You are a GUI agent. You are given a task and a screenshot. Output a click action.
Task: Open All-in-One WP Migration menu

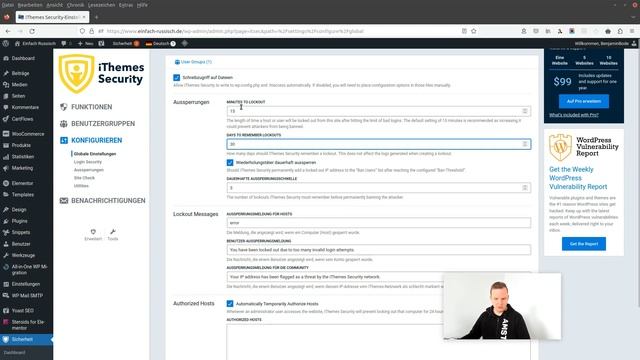[29, 269]
